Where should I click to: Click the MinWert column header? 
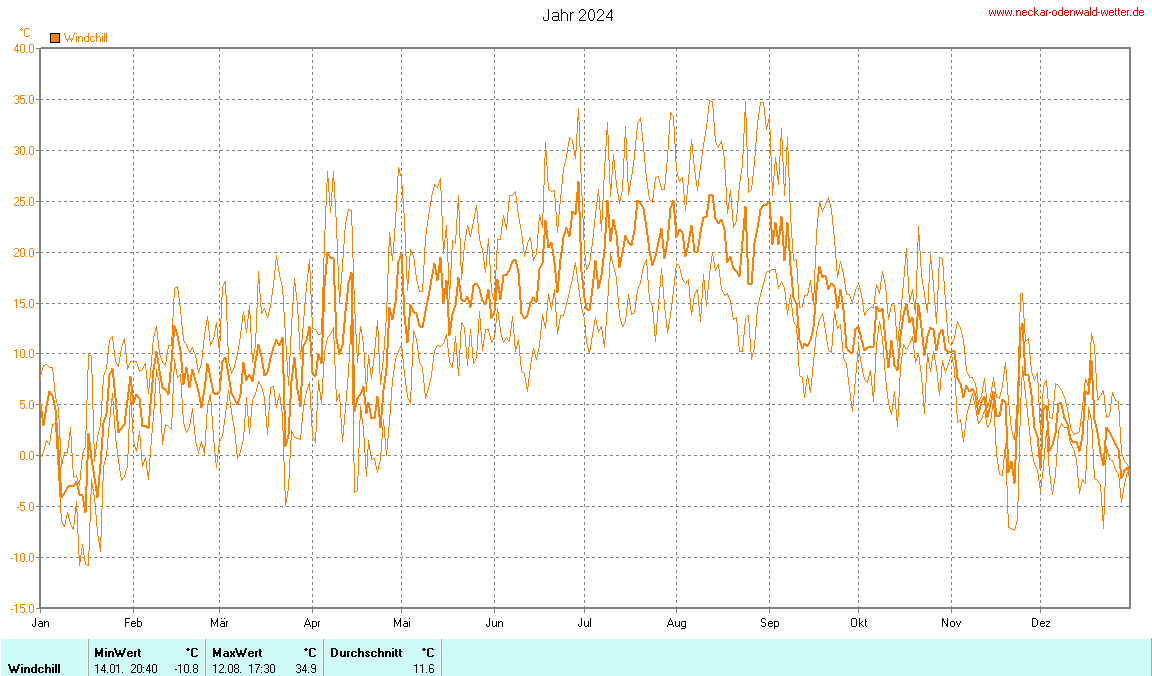click(x=117, y=652)
